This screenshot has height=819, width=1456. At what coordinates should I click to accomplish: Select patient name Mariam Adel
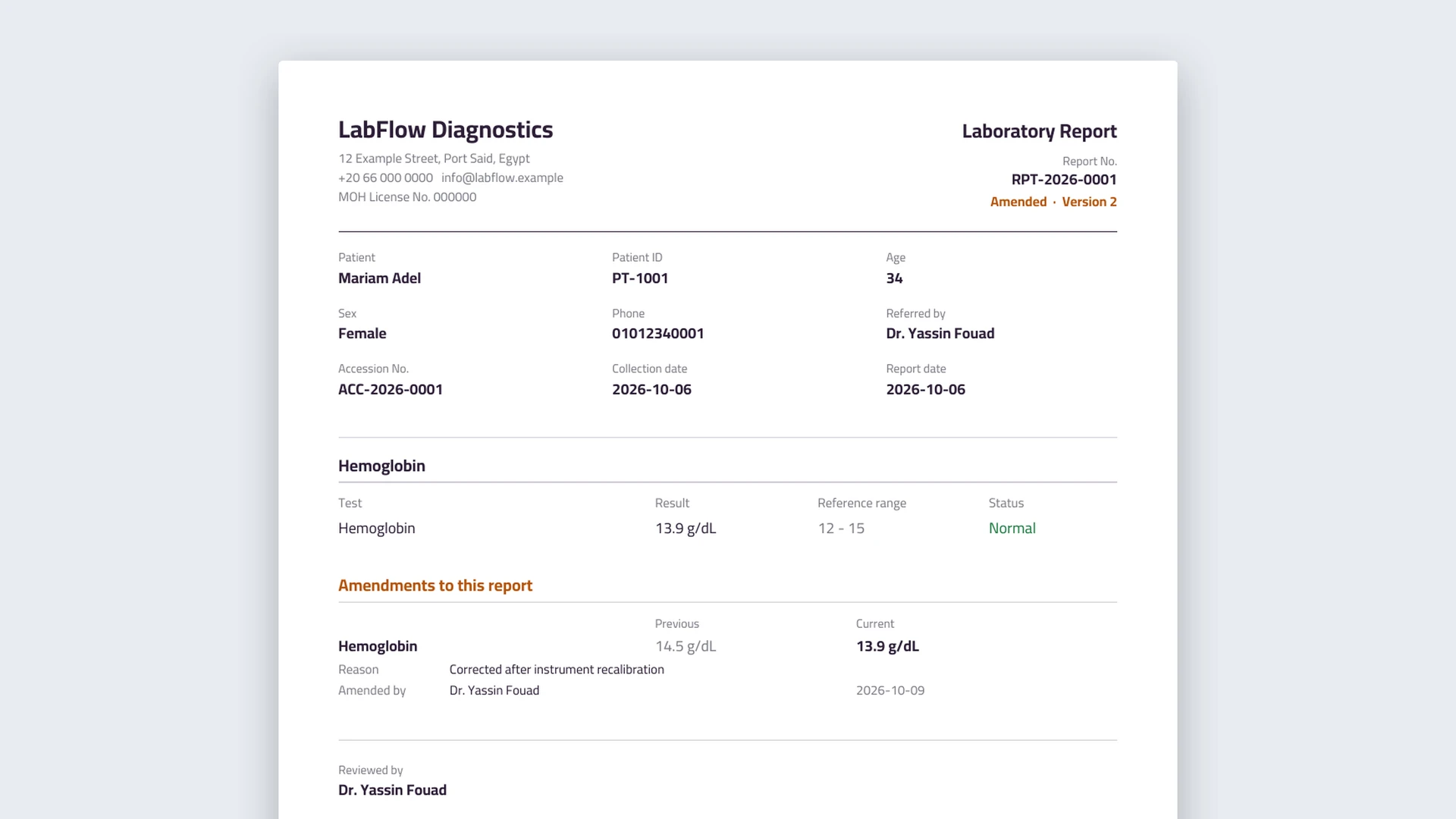[379, 278]
